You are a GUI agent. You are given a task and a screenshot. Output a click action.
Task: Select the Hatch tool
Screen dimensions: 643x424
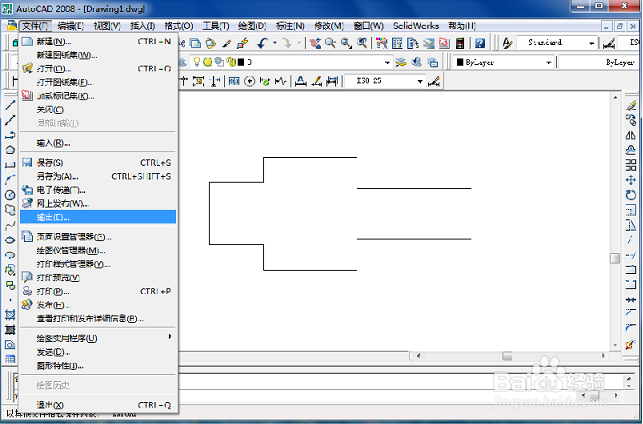pyautogui.click(x=10, y=315)
